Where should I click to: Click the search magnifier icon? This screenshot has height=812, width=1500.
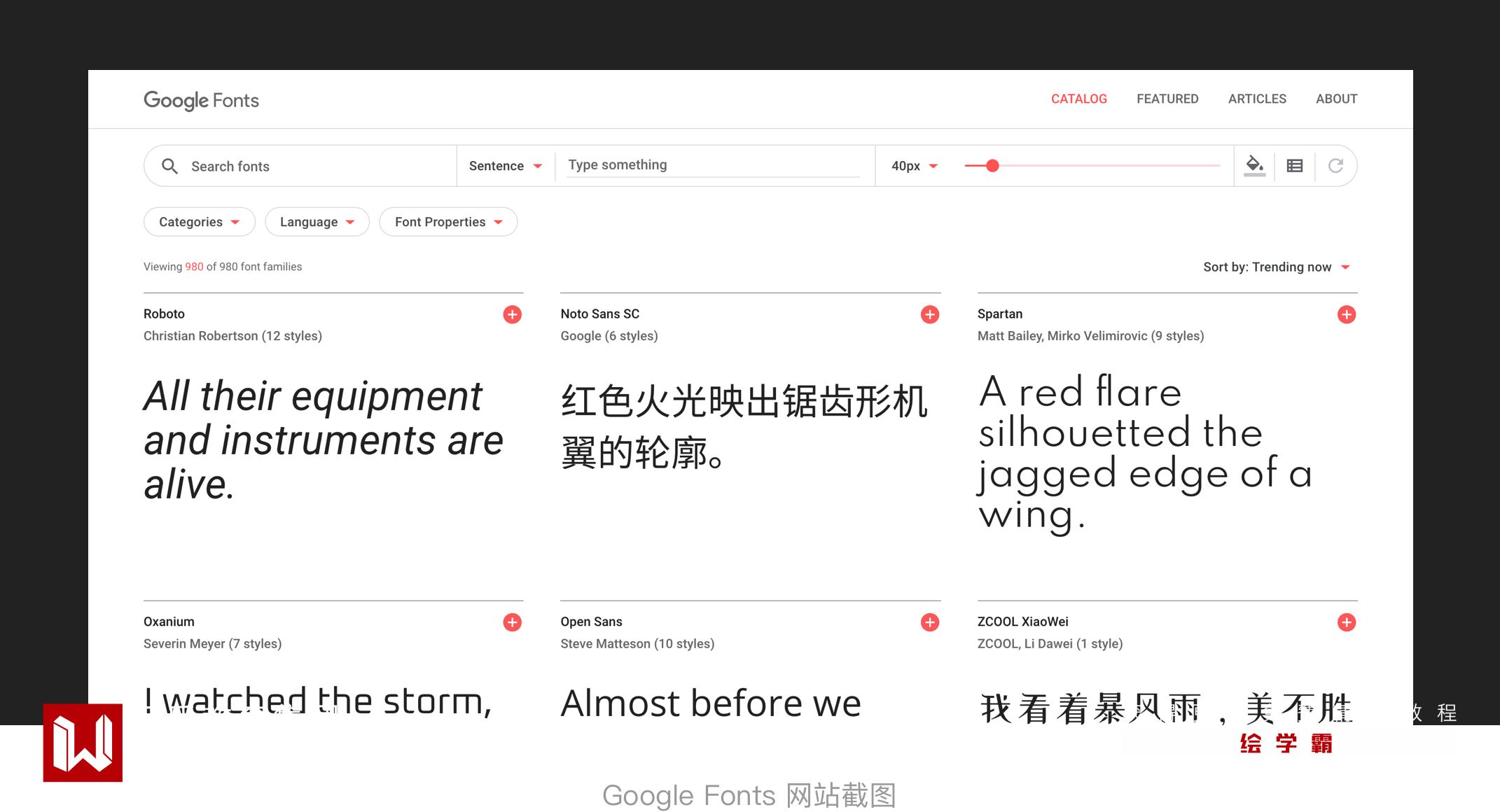click(x=169, y=166)
